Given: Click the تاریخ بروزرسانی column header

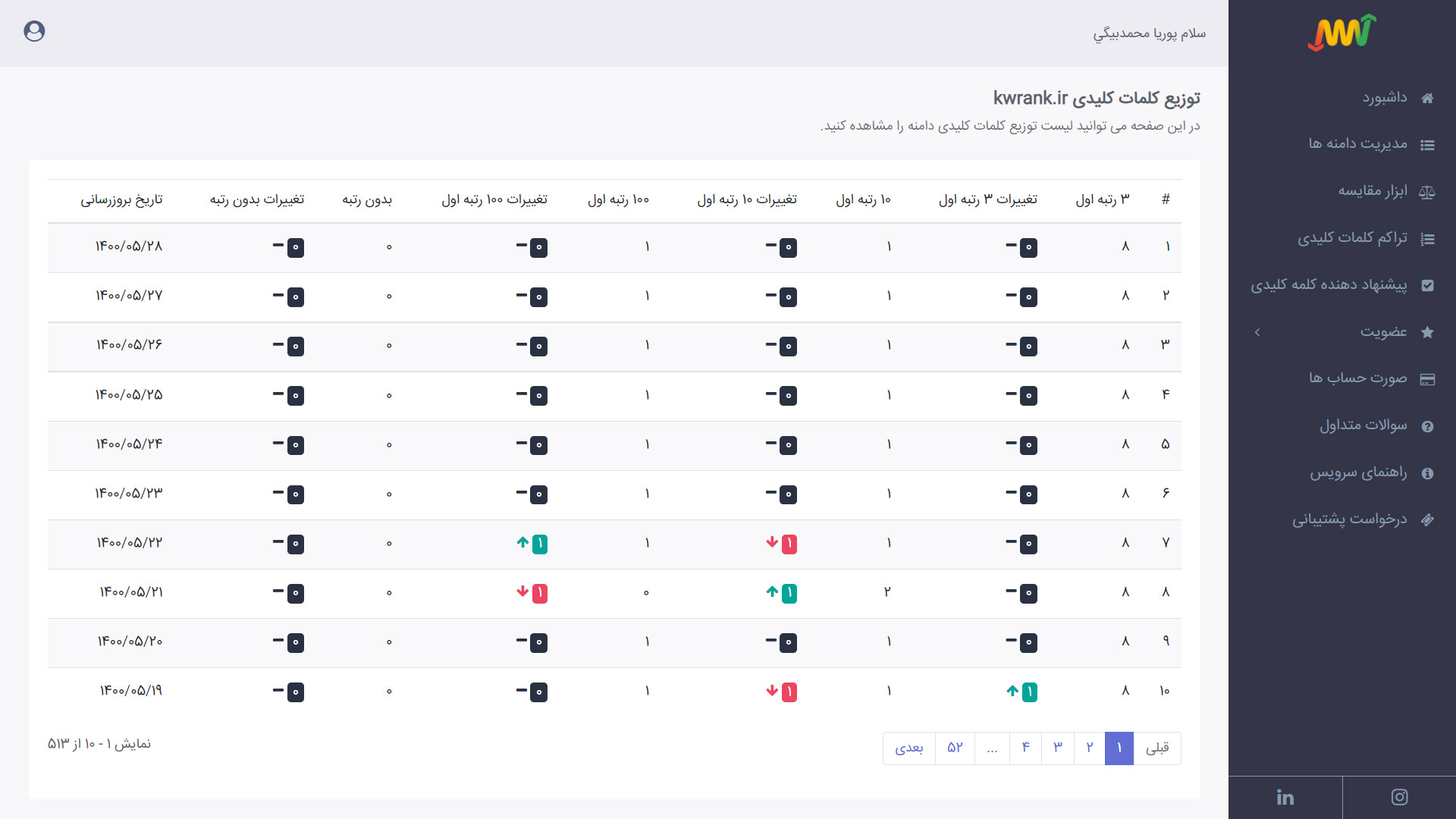Looking at the screenshot, I should point(121,199).
